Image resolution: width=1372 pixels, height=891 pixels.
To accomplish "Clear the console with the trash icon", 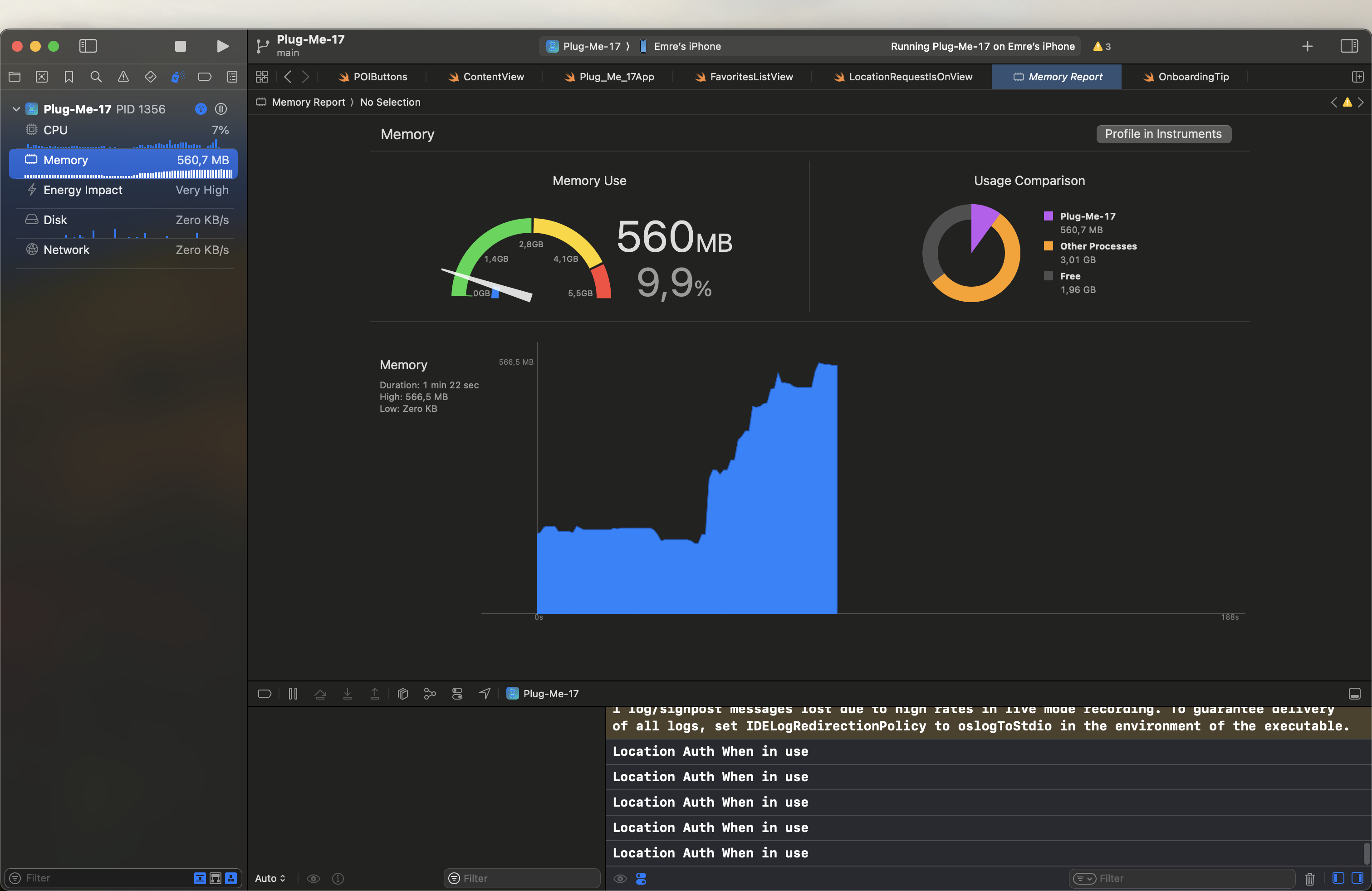I will (x=1310, y=878).
